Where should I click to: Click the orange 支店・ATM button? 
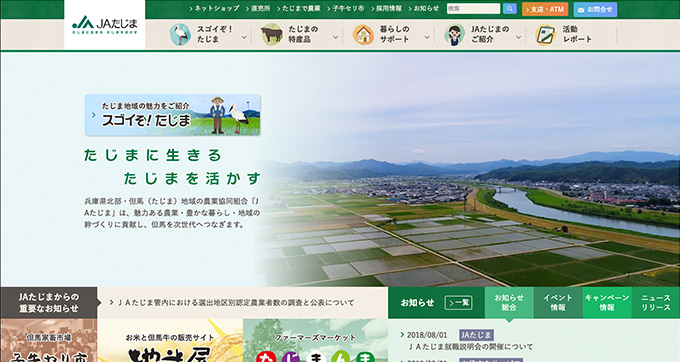point(545,9)
